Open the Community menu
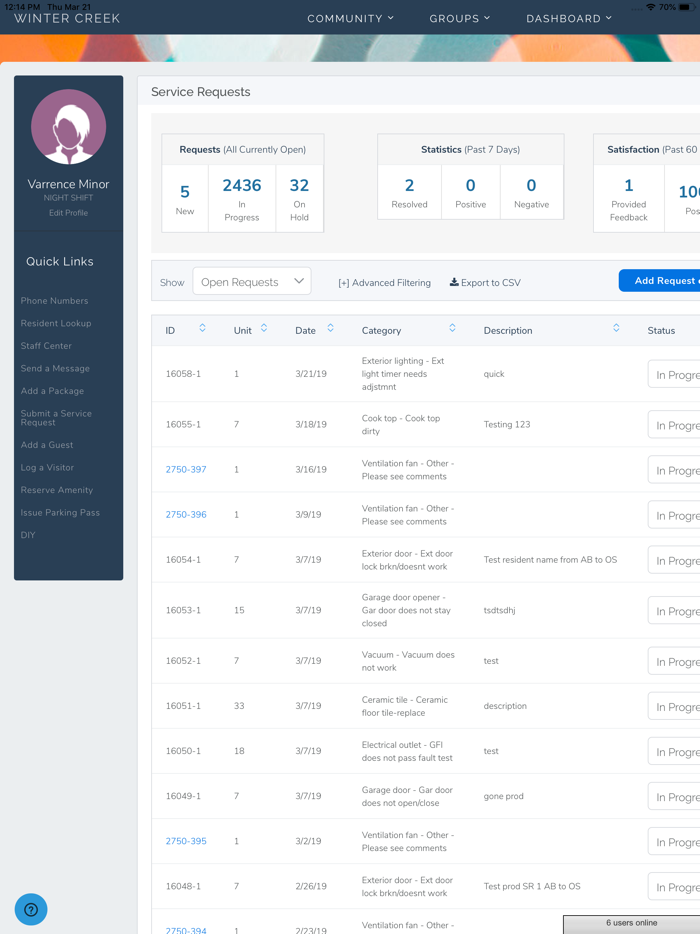Image resolution: width=700 pixels, height=934 pixels. click(350, 18)
